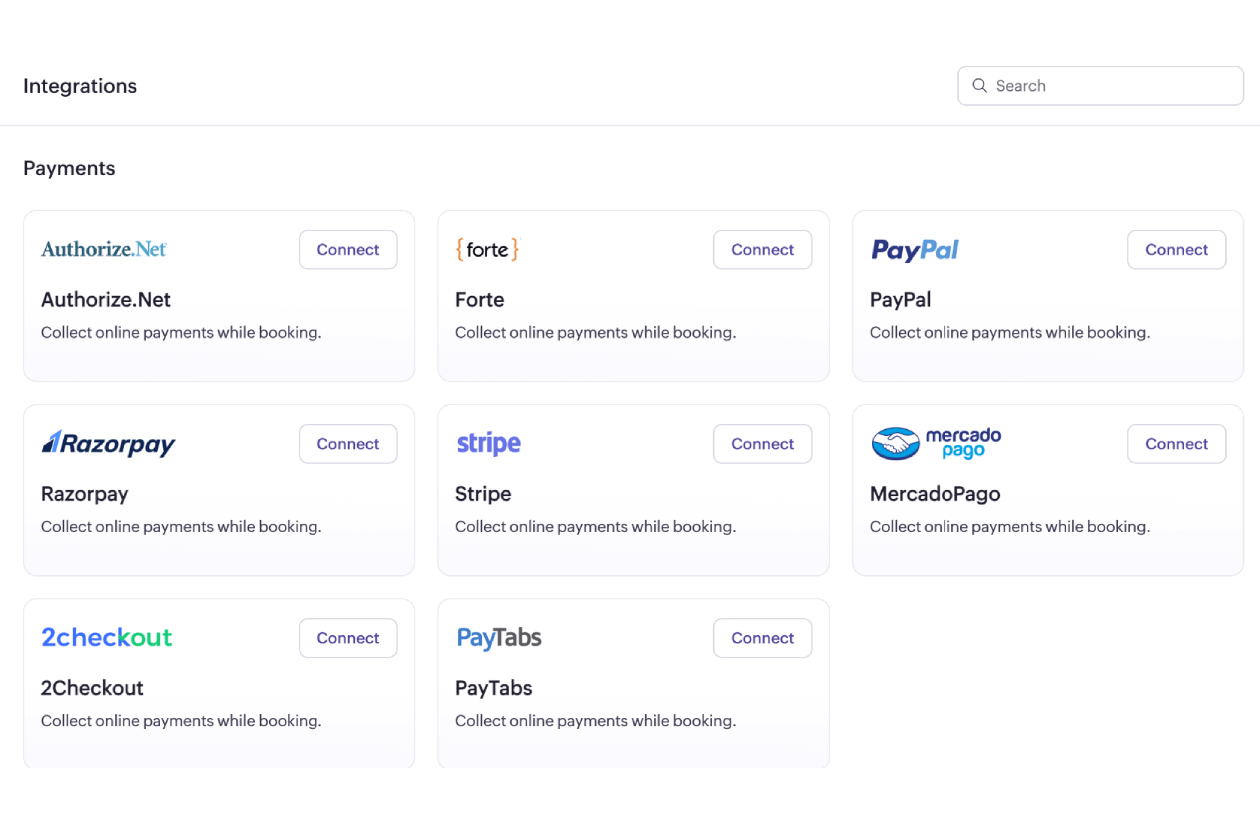Click the magnifying glass search icon
This screenshot has width=1260, height=820.
click(979, 85)
